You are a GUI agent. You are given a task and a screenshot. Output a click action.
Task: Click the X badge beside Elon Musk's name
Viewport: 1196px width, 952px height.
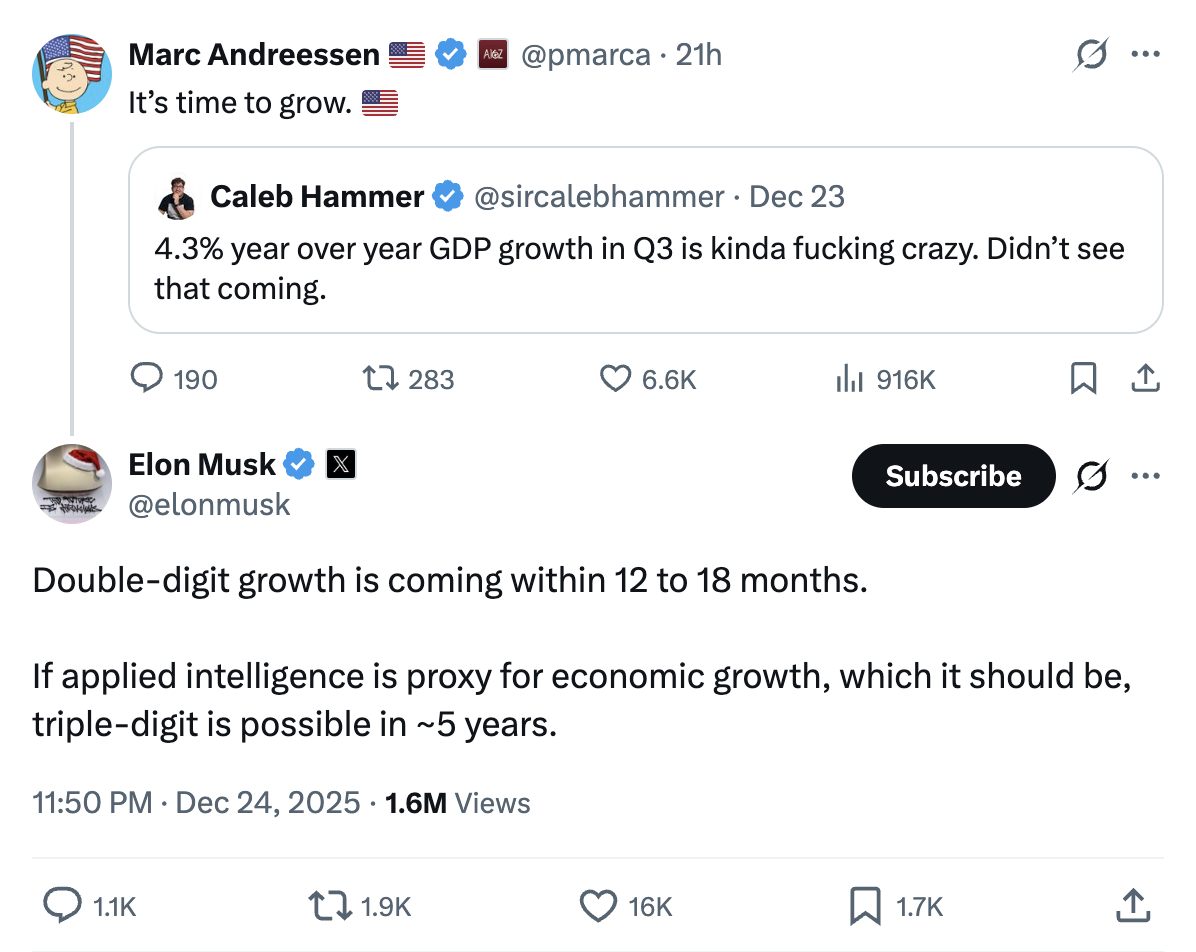point(340,463)
